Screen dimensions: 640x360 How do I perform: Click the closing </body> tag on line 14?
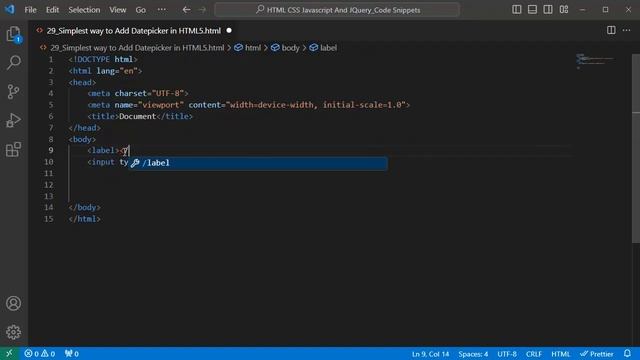click(84, 207)
